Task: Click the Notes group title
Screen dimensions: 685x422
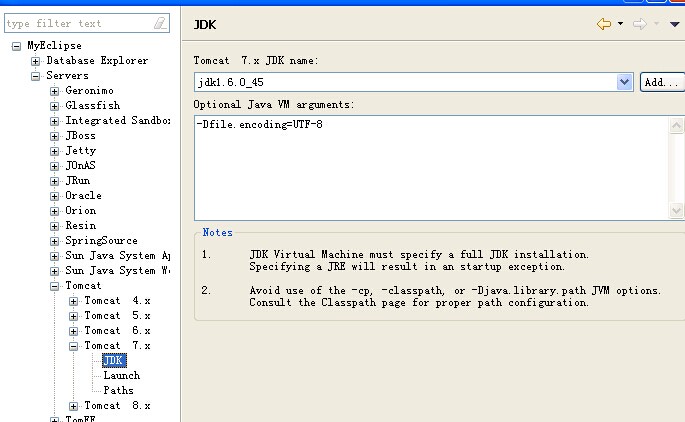Action: click(217, 232)
